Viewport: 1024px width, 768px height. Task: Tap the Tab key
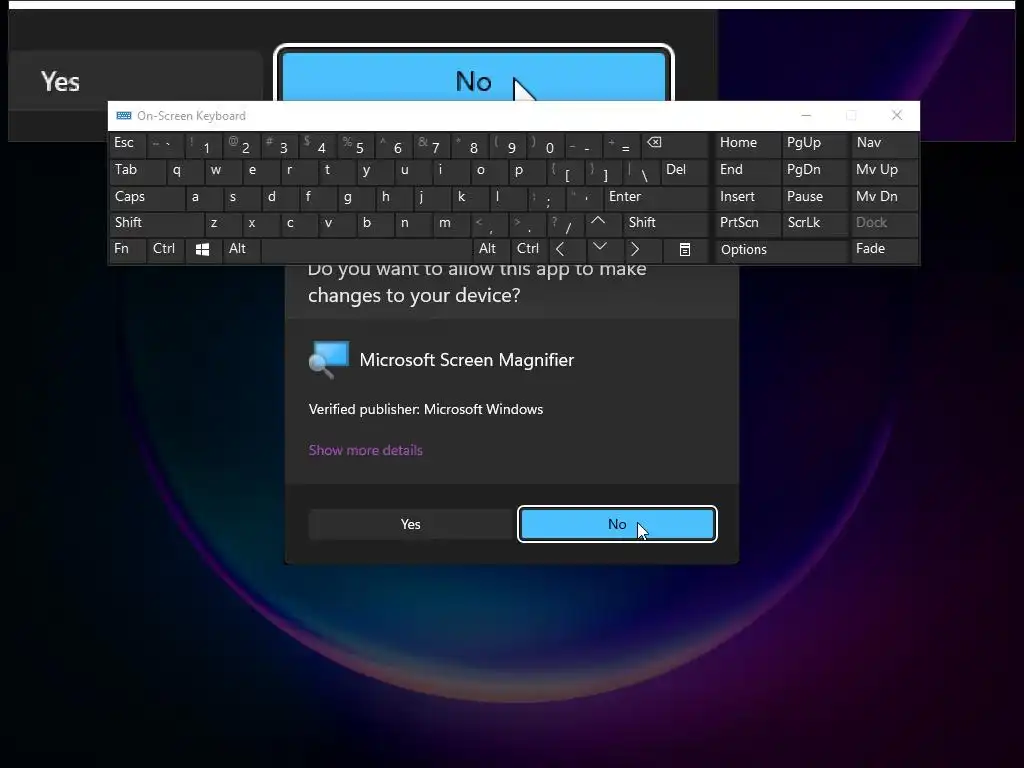pyautogui.click(x=137, y=171)
